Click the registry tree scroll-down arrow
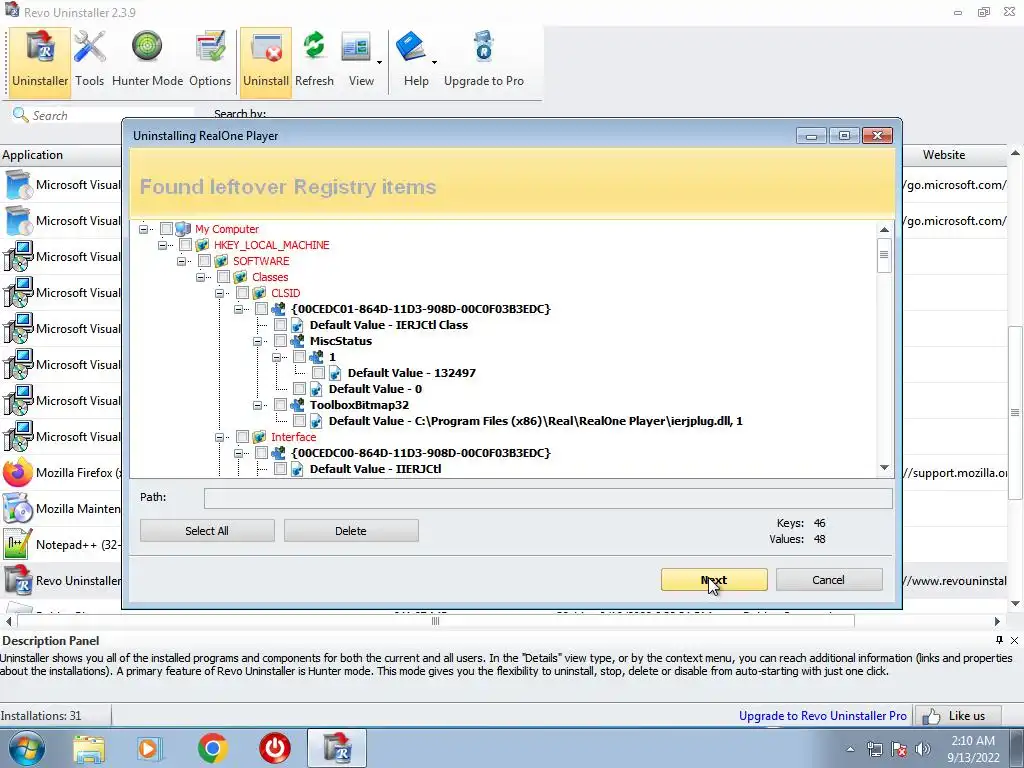This screenshot has height=768, width=1024. [x=884, y=468]
